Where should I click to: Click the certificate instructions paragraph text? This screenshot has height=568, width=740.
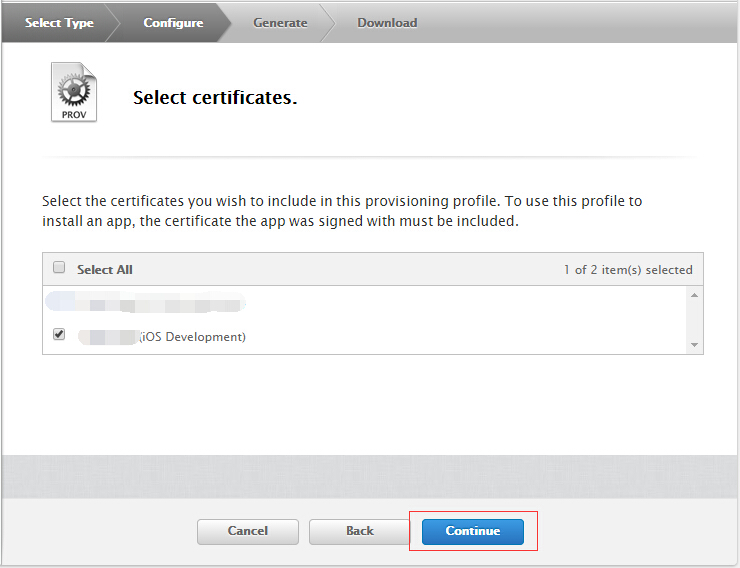coord(342,211)
